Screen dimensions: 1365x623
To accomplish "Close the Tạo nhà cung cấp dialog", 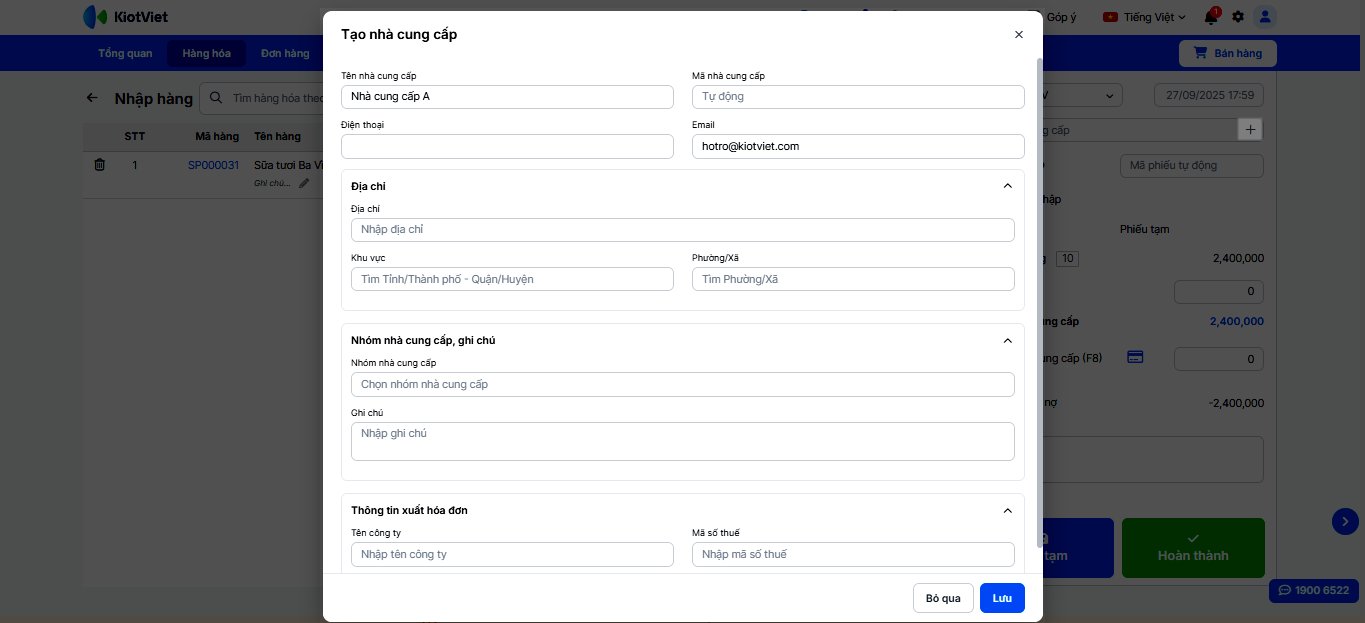I will (x=1019, y=35).
